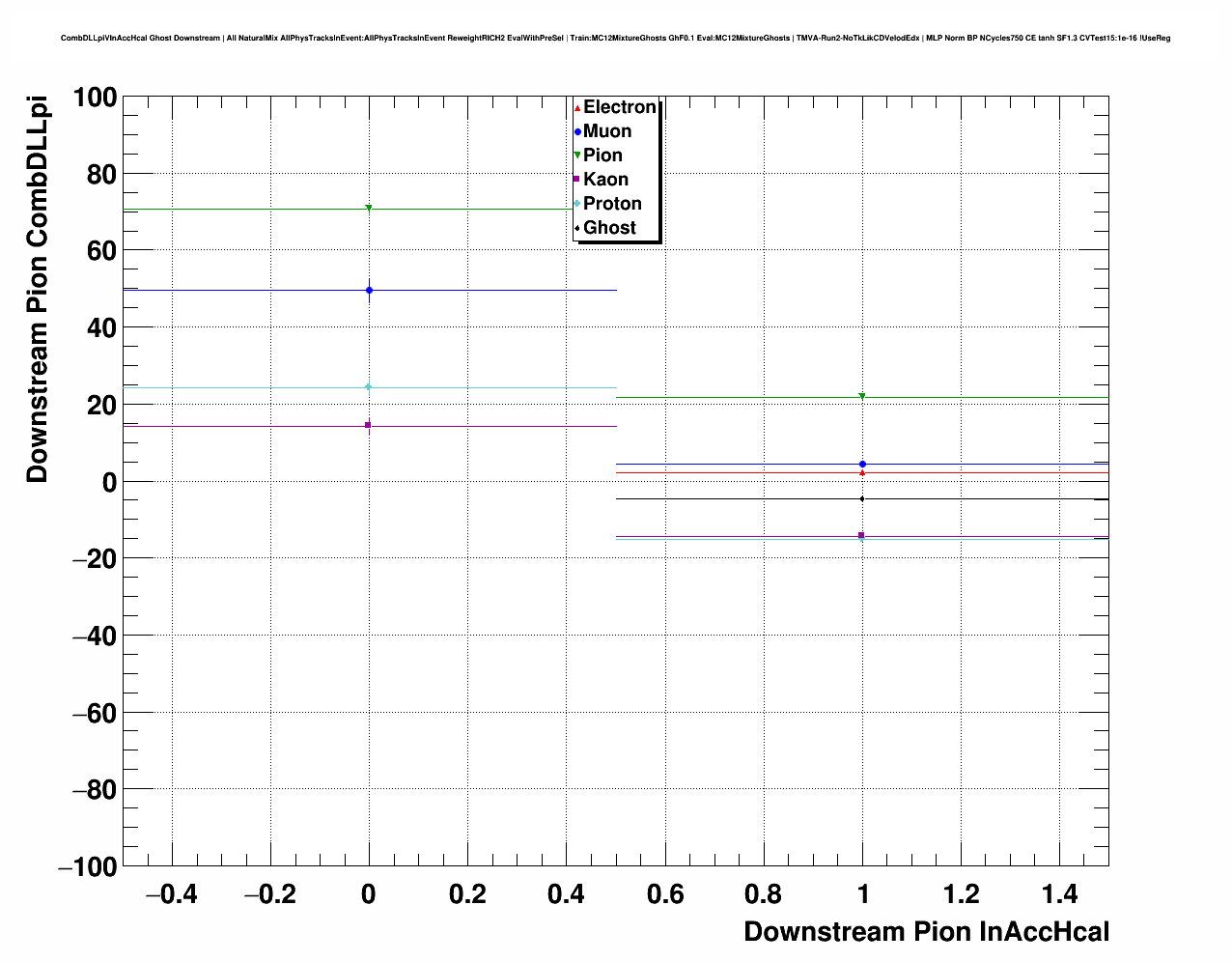Select the green Pion data point at x=1
Viewport: 1232px width, 962px height.
(x=862, y=396)
